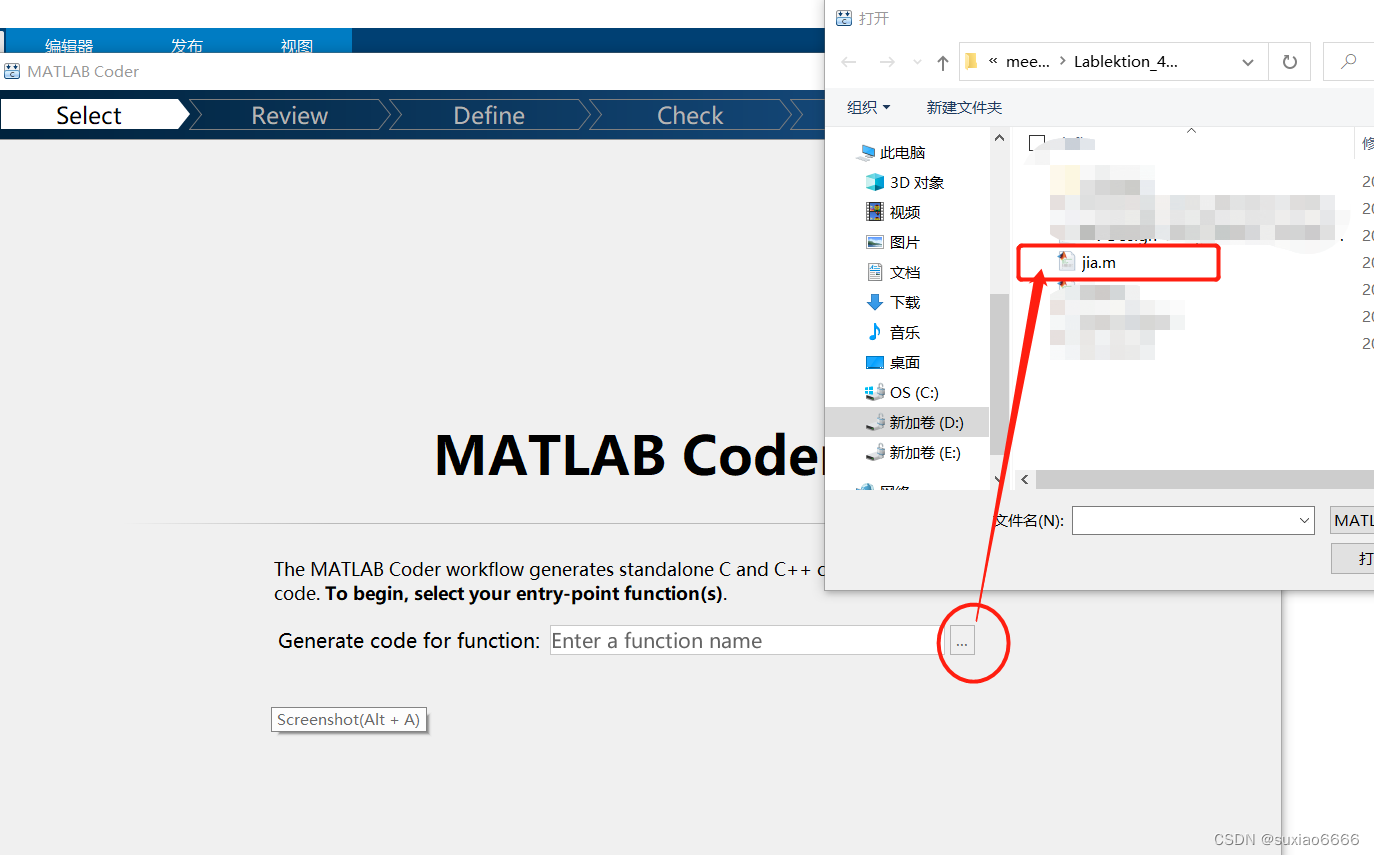Refresh the folder listing in the Open dialog
This screenshot has width=1374, height=855.
[x=1290, y=62]
